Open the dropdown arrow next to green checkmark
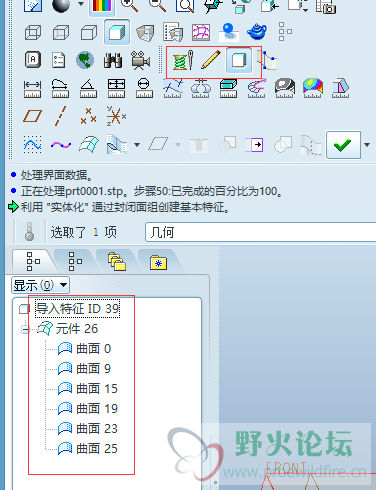376x490 pixels. [367, 145]
